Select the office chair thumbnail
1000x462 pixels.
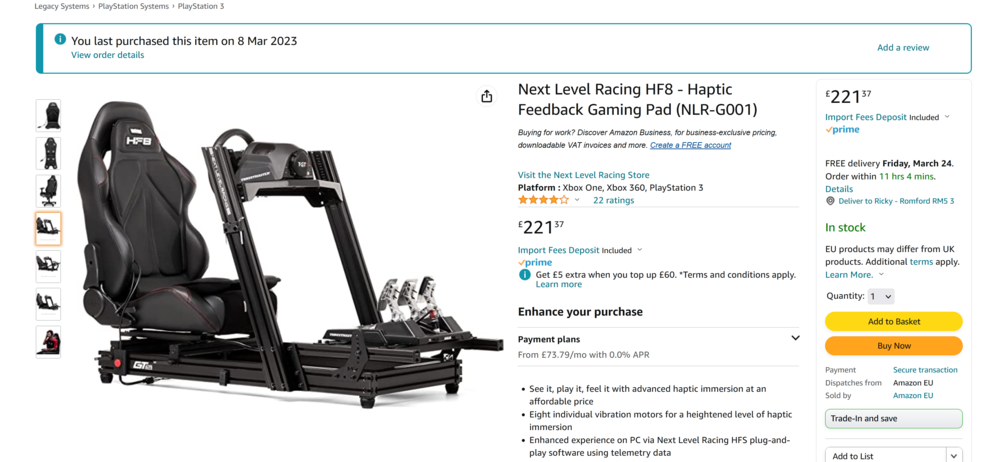tap(48, 191)
